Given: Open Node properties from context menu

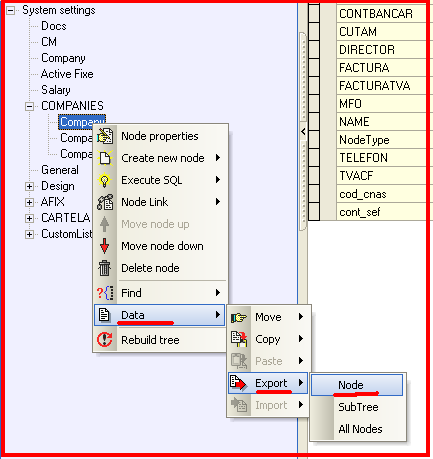Looking at the screenshot, I should 160,136.
